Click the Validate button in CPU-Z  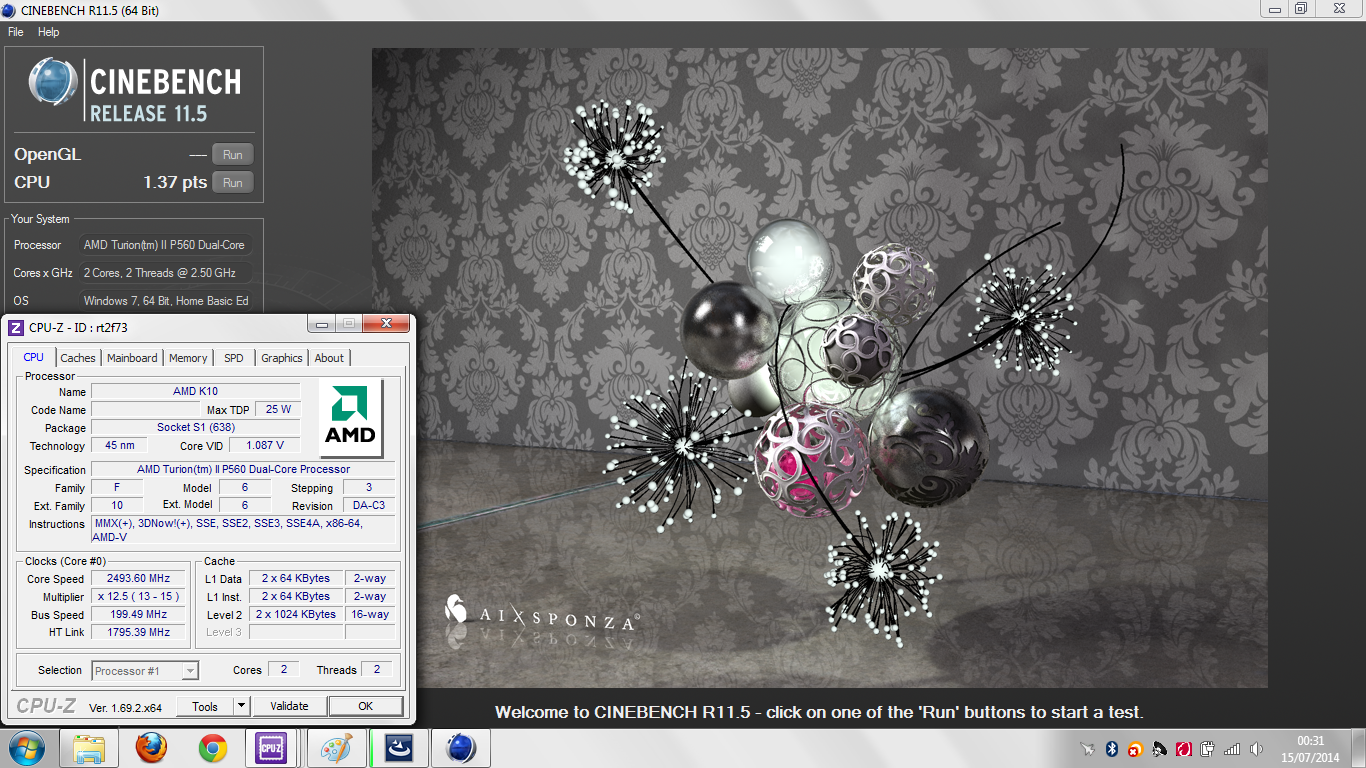pos(289,706)
